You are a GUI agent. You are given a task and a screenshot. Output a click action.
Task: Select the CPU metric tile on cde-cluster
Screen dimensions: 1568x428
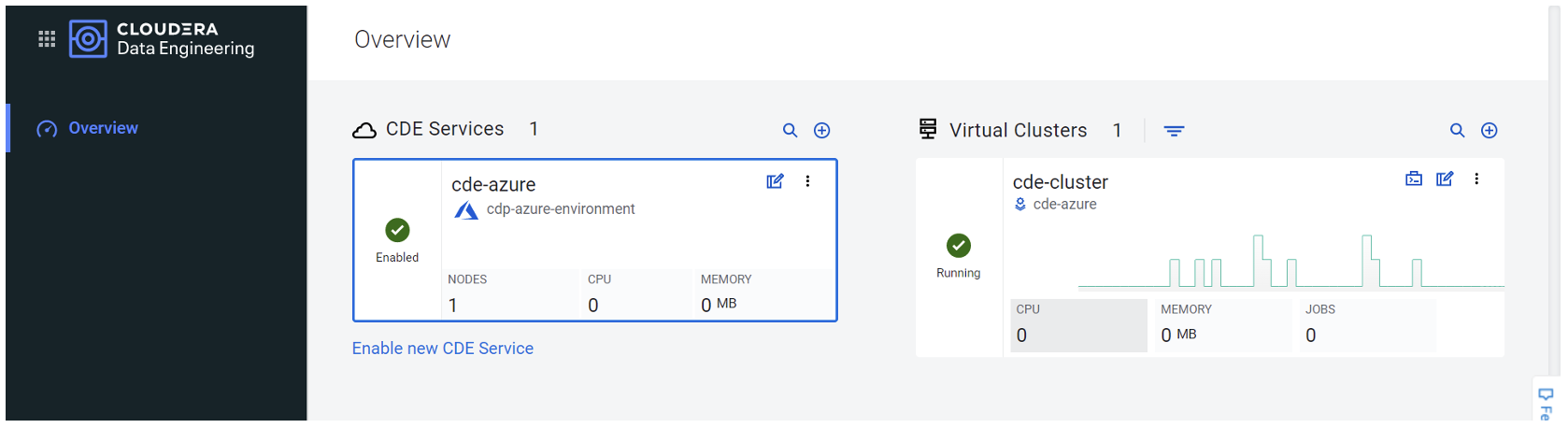1078,325
